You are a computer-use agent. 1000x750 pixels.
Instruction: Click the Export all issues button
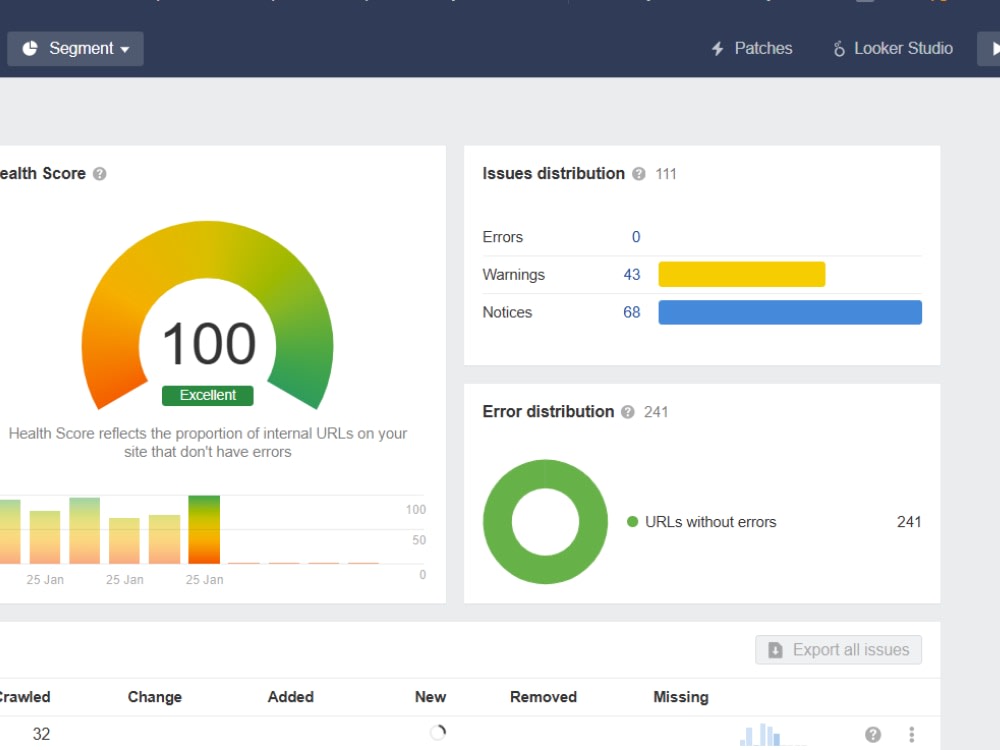pyautogui.click(x=839, y=650)
